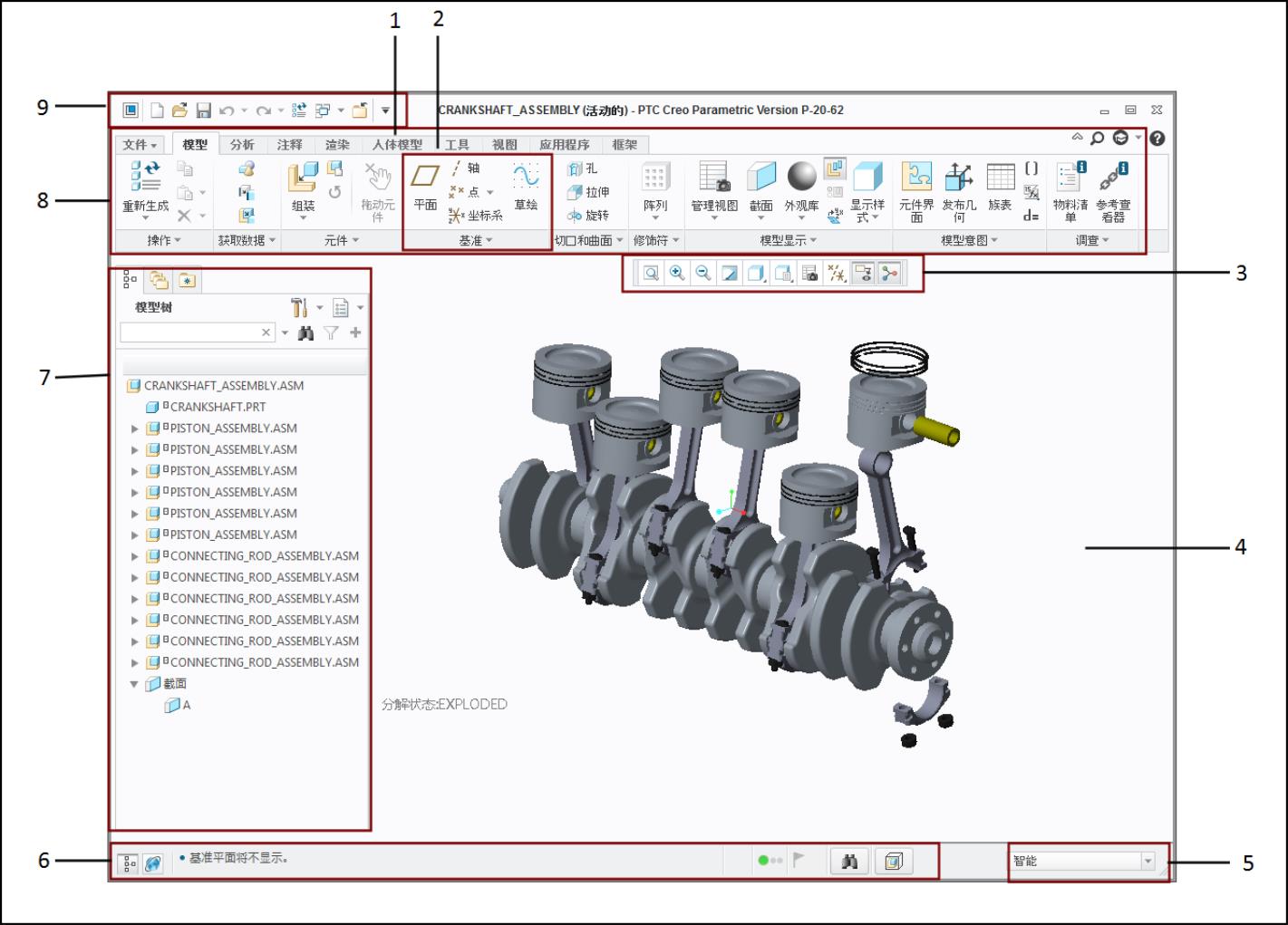Click the zoom in magnifier icon
Image resolution: width=1288 pixels, height=925 pixels.
click(676, 274)
